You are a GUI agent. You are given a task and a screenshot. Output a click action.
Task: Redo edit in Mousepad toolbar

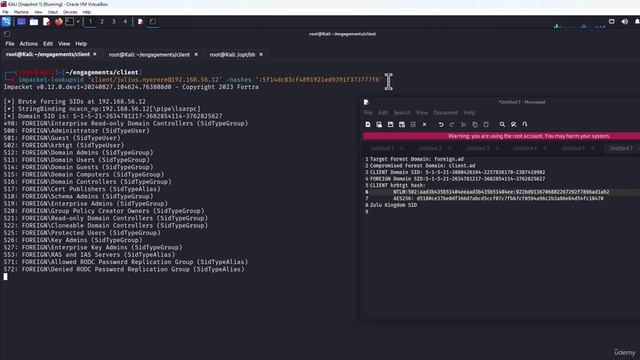(x=452, y=124)
